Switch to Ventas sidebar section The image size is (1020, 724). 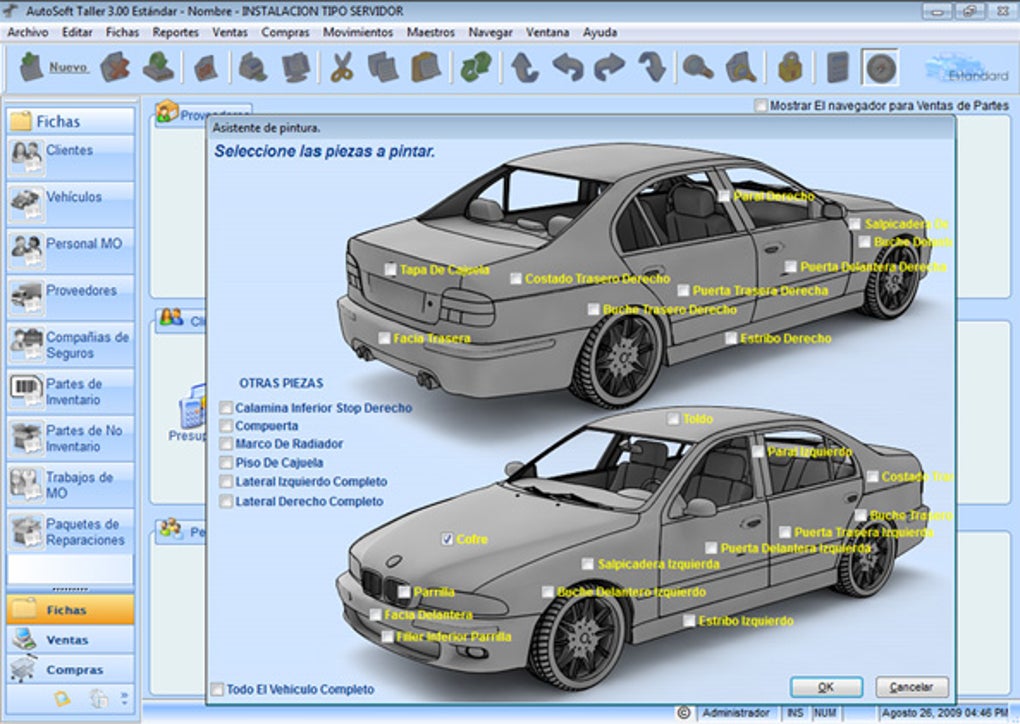(x=70, y=640)
